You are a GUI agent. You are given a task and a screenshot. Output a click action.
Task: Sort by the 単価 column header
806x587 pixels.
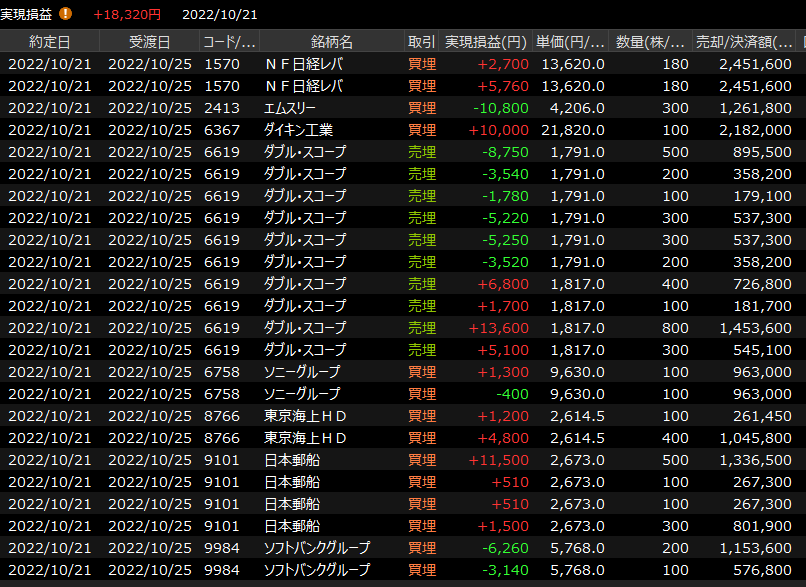pos(570,42)
